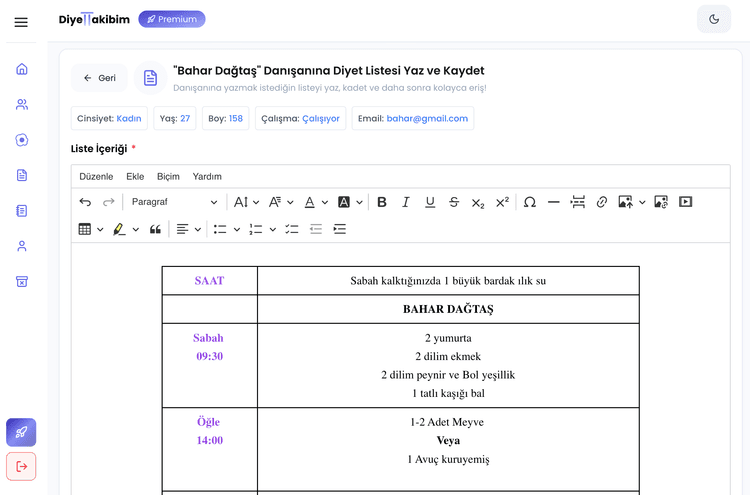The image size is (750, 495).
Task: Open the clients (people) icon in sidebar
Action: point(22,104)
